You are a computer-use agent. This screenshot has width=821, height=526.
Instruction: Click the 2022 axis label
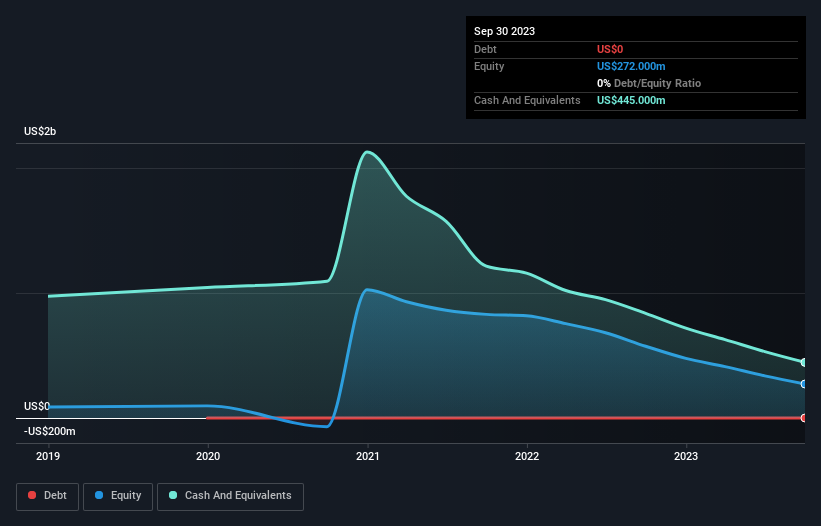point(527,456)
